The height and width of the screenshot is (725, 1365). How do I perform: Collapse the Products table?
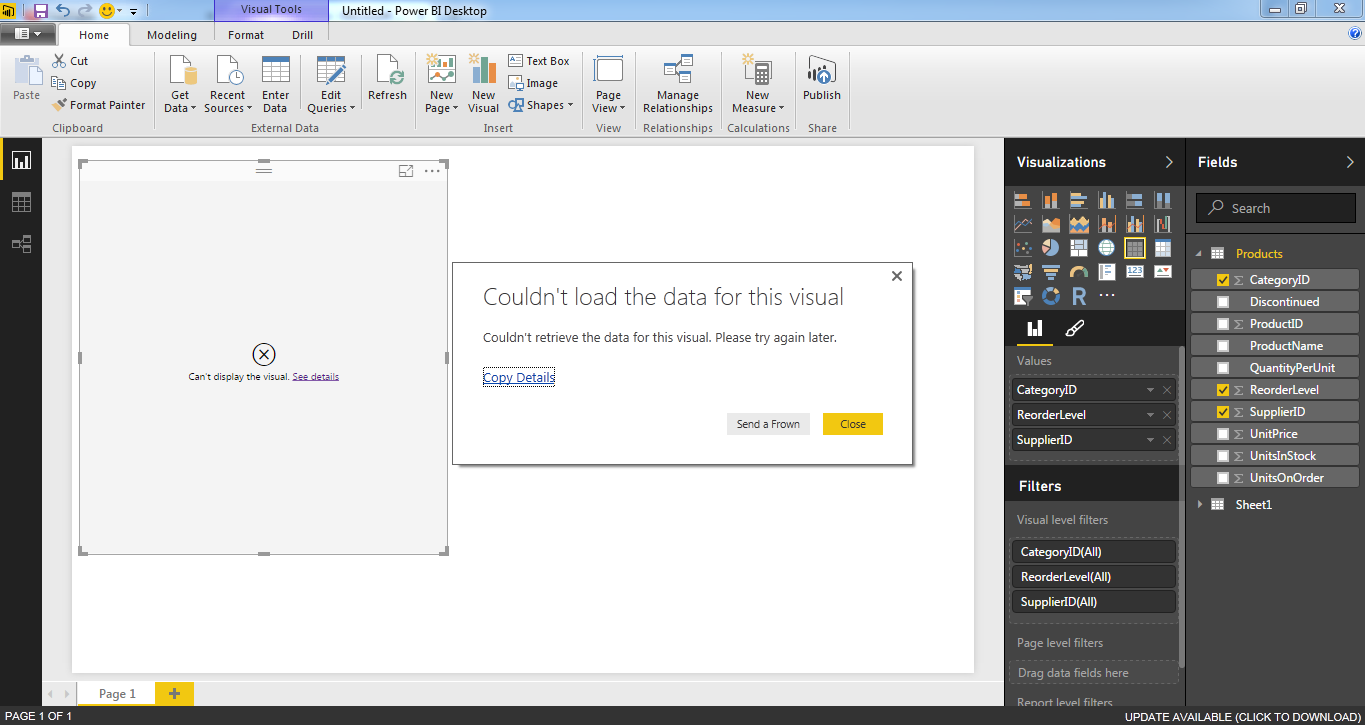coord(1199,254)
